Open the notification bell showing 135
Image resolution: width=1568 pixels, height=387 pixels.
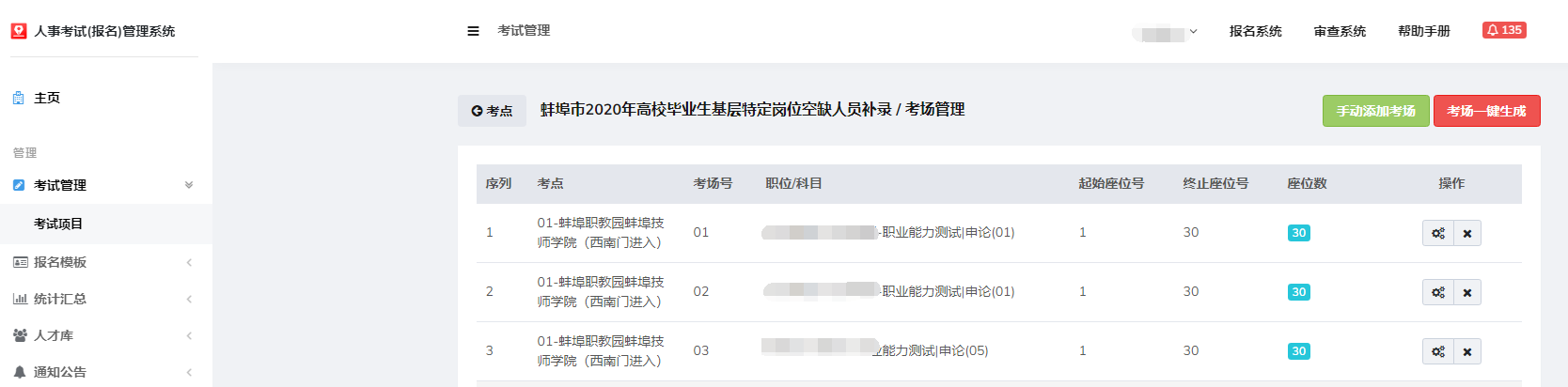click(1504, 30)
